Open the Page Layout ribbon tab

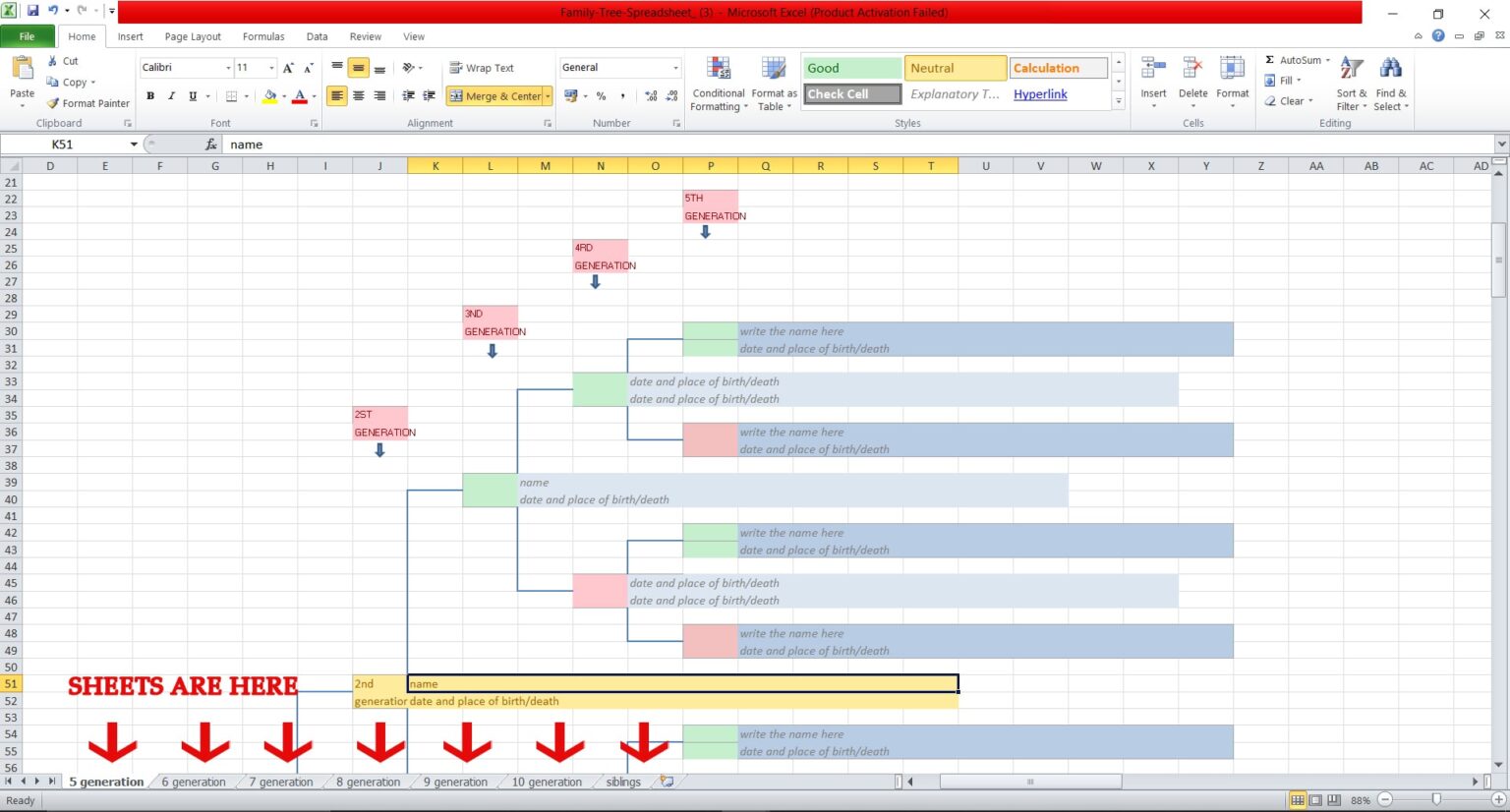(193, 36)
